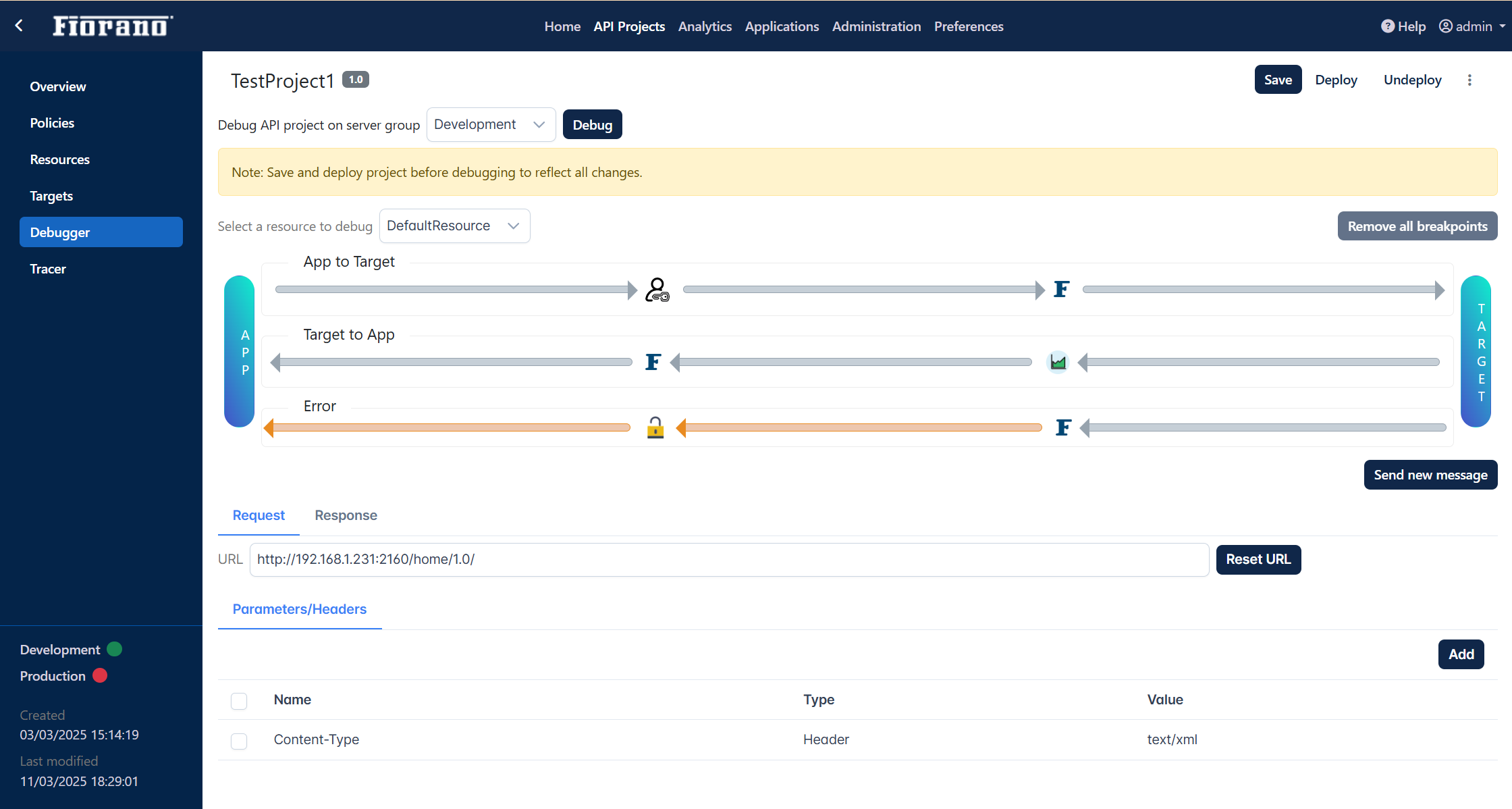The image size is (1512, 809).
Task: Click the Reset URL button
Action: (x=1258, y=560)
